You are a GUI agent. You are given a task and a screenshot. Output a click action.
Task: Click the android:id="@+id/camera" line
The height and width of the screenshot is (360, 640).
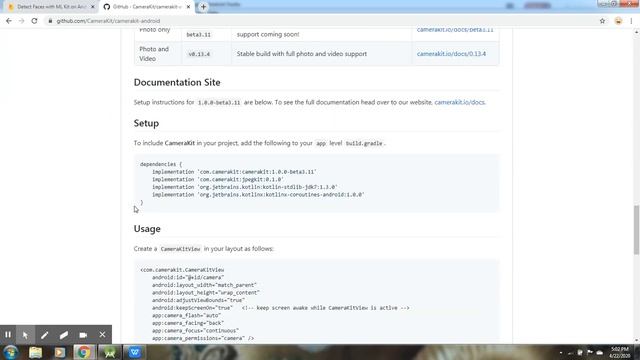(188, 278)
